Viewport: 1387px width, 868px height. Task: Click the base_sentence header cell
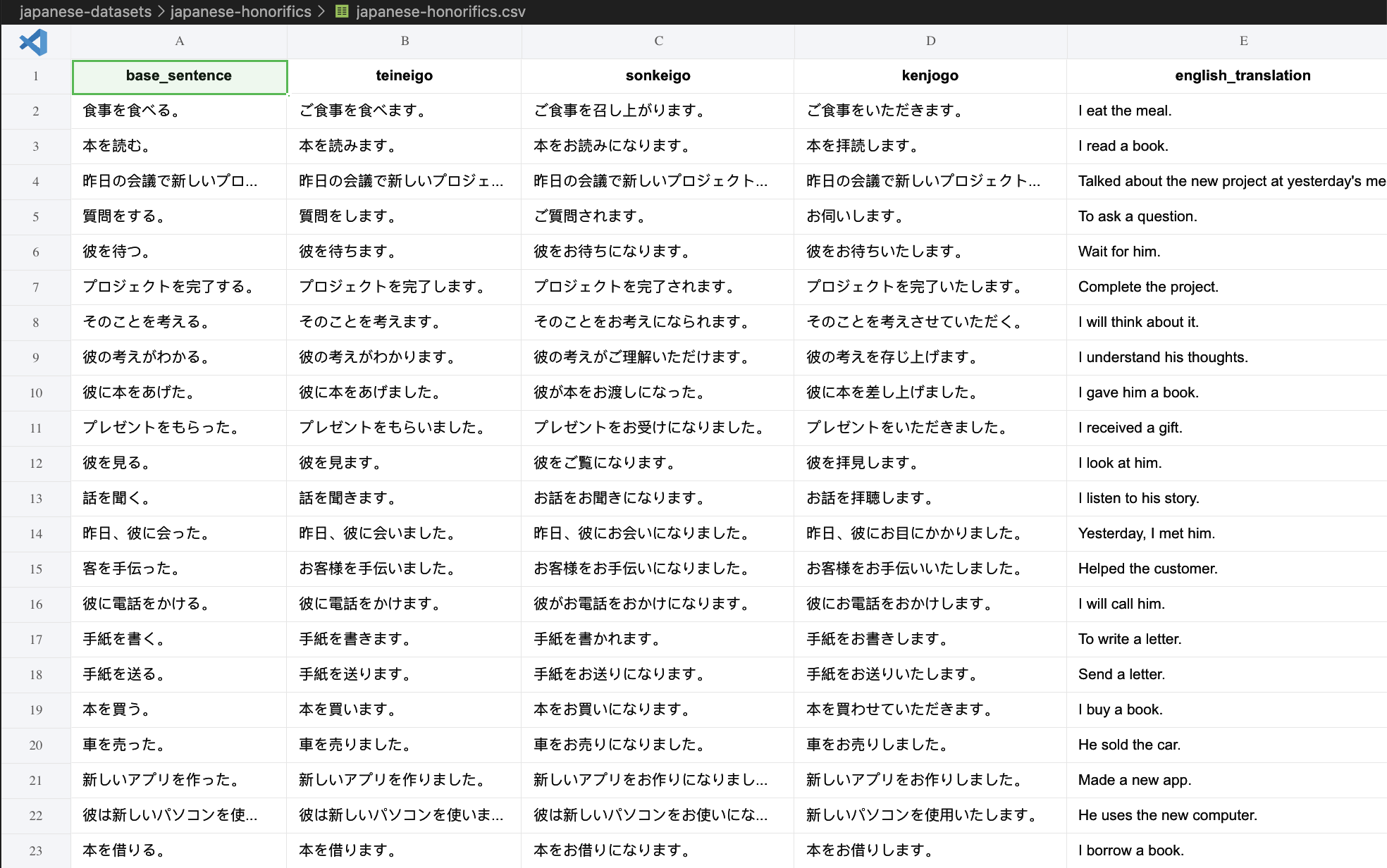(x=179, y=75)
